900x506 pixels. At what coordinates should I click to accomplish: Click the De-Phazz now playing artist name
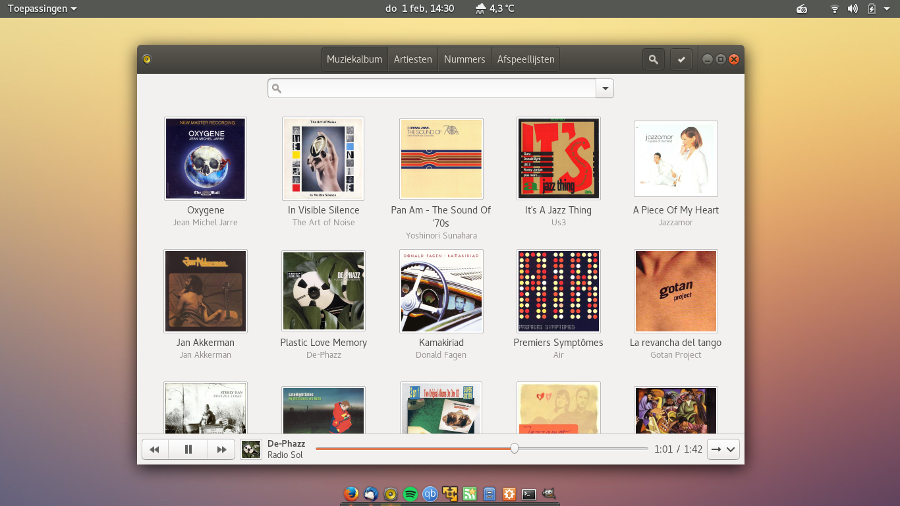pyautogui.click(x=286, y=443)
